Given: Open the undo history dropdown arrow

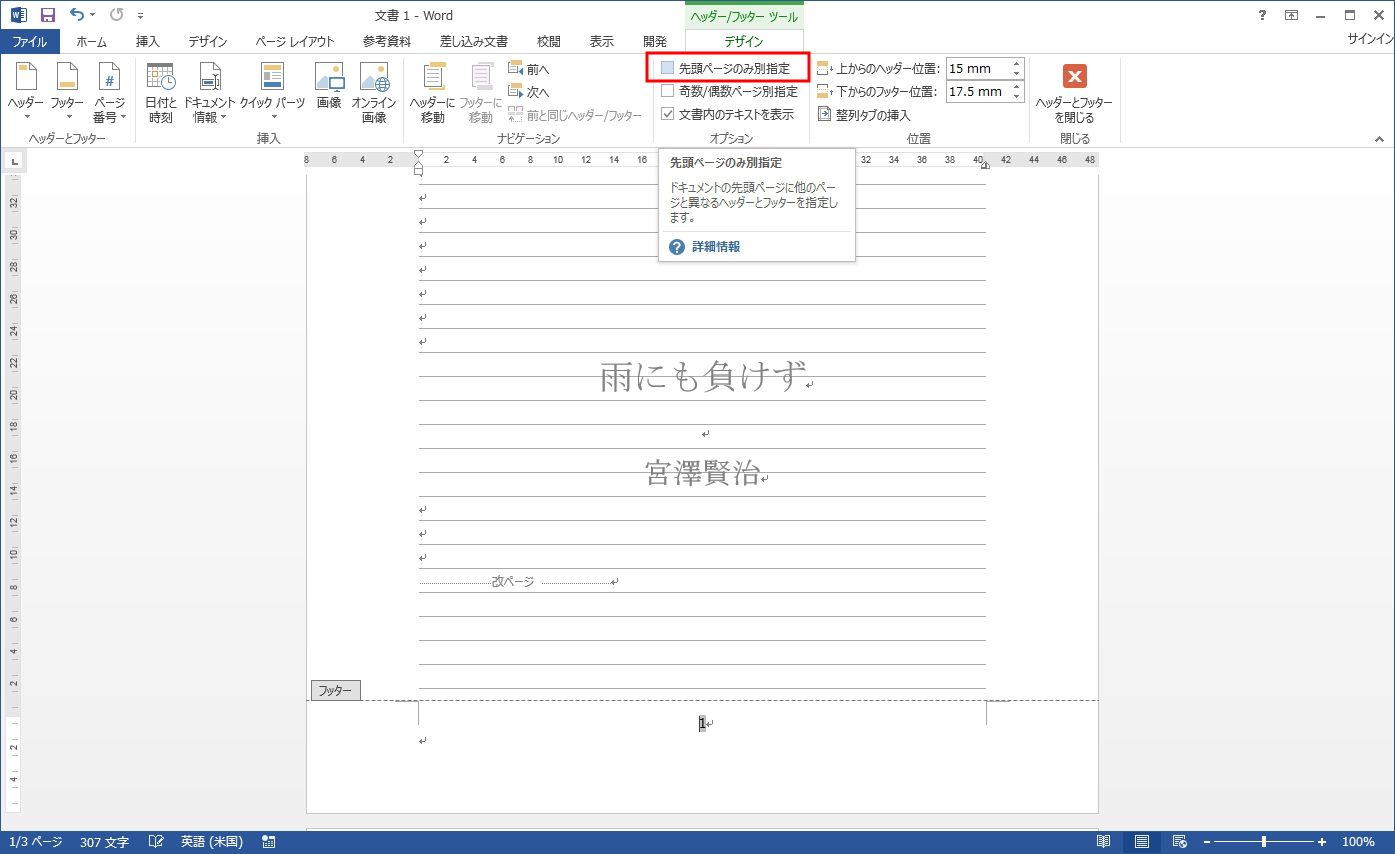Looking at the screenshot, I should point(93,15).
